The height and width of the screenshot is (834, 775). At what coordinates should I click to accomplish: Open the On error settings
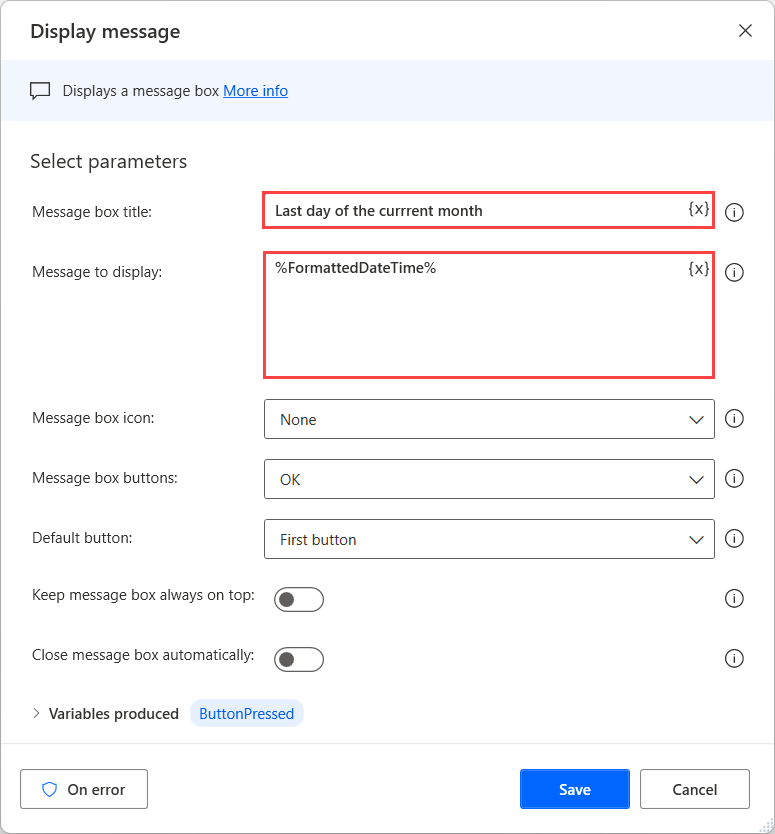tap(83, 789)
